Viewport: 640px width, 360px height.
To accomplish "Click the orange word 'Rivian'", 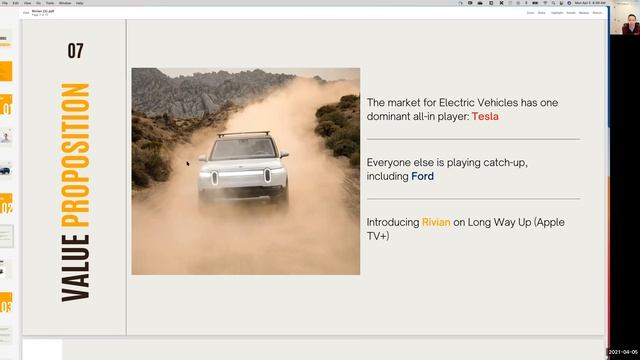I will (436, 222).
